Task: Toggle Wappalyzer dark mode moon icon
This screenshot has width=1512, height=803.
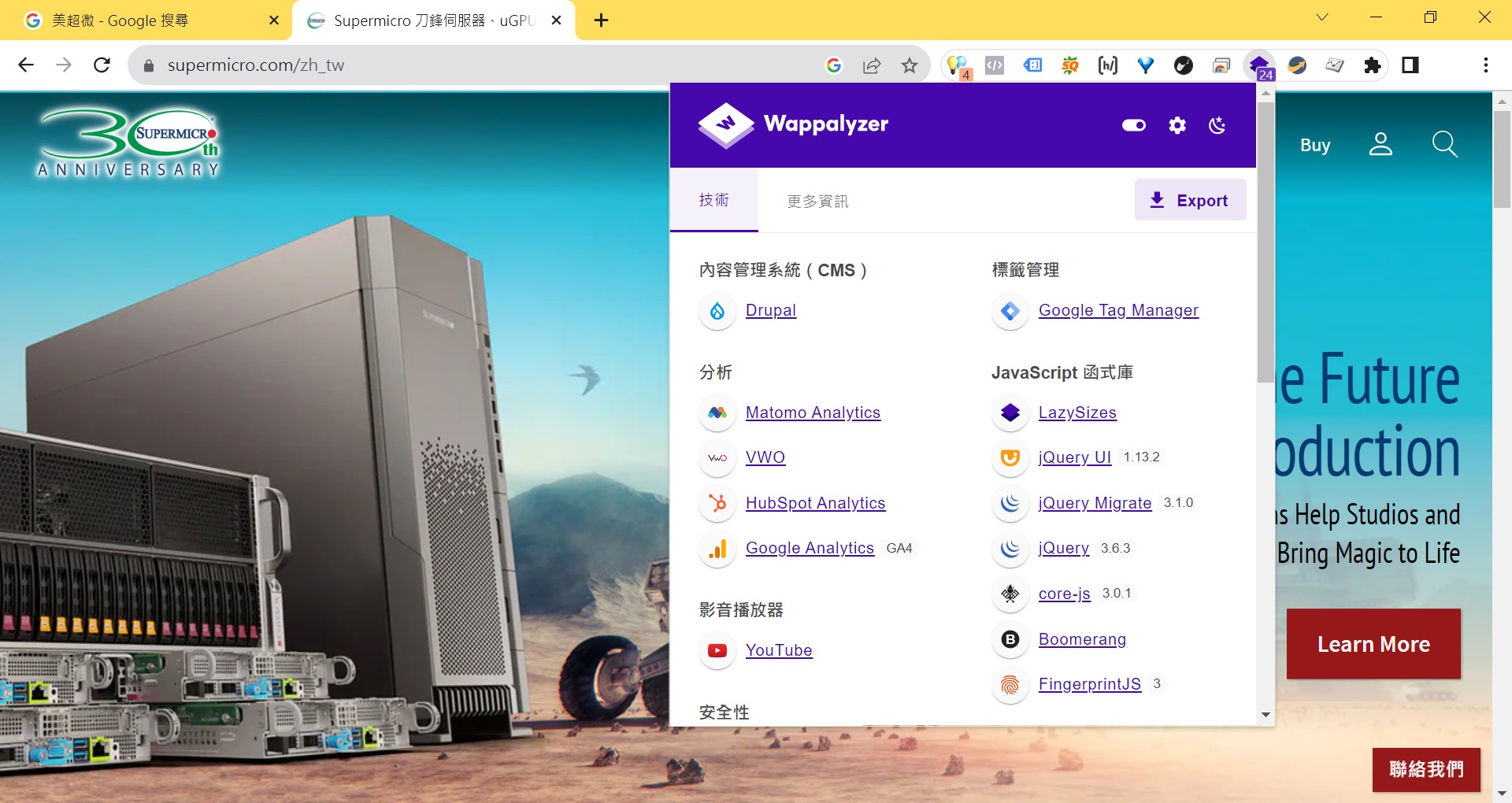Action: coord(1217,125)
